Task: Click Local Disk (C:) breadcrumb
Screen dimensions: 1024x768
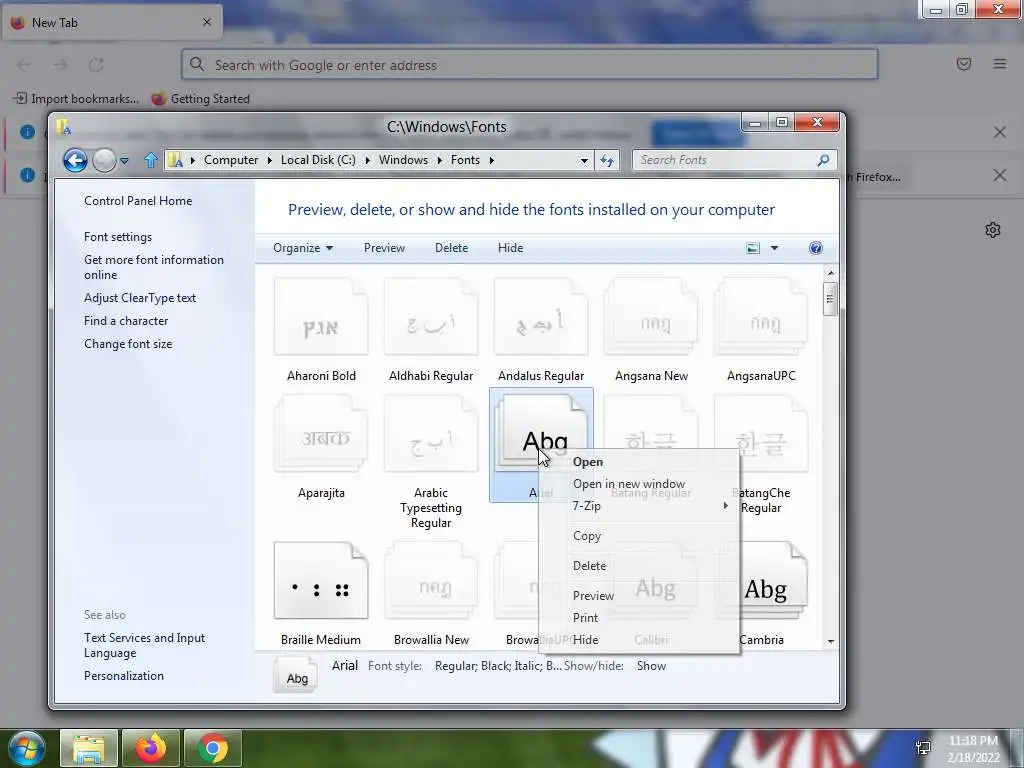Action: (318, 160)
